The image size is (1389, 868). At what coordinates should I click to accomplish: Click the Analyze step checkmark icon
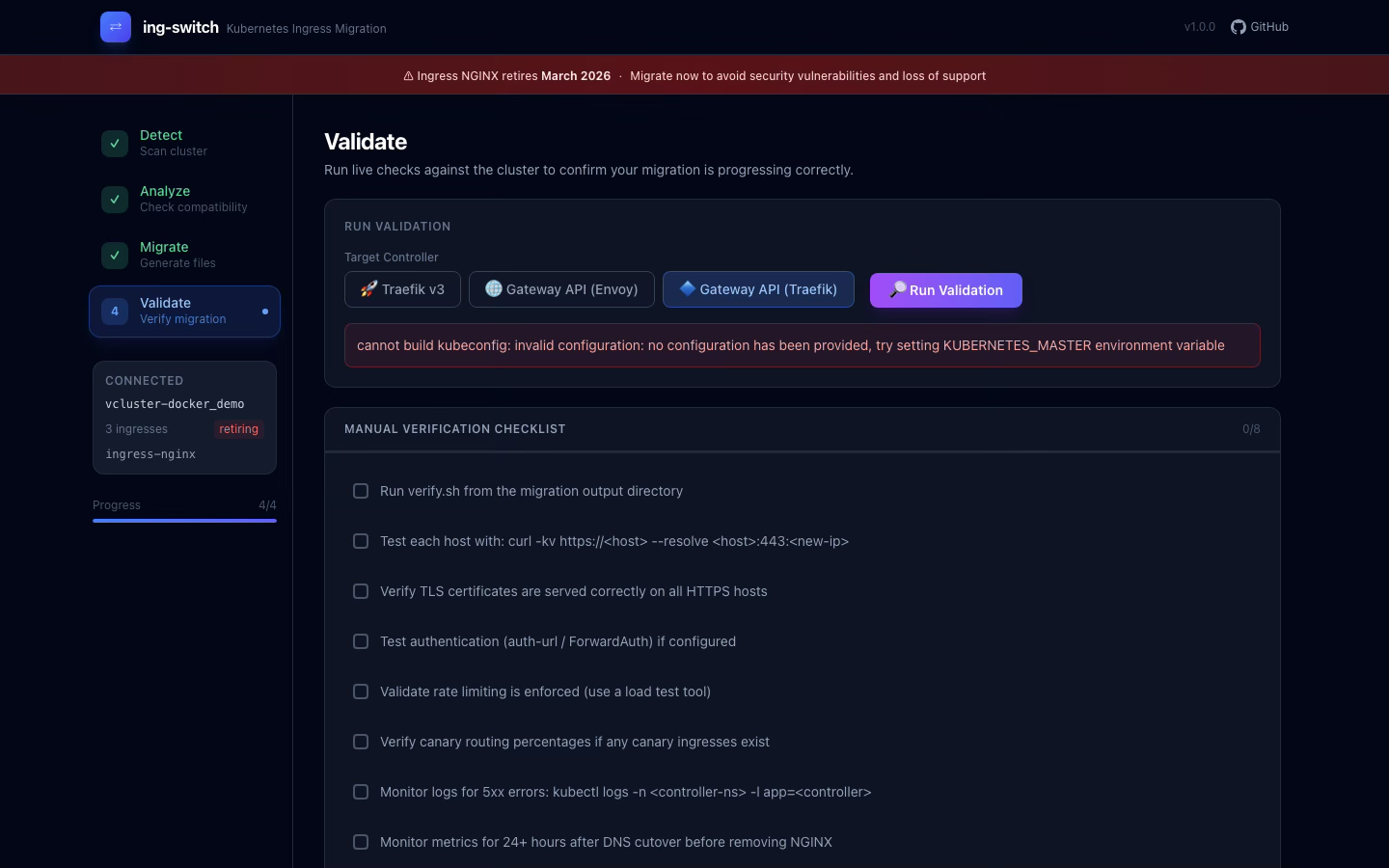point(115,200)
